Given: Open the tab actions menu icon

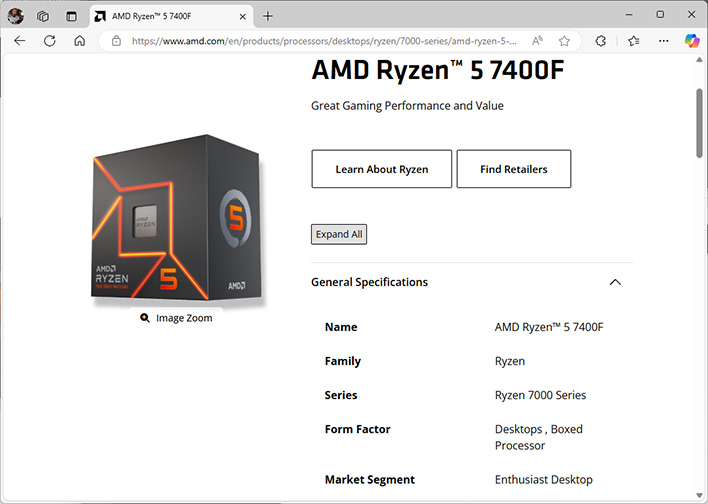Looking at the screenshot, I should coord(71,16).
